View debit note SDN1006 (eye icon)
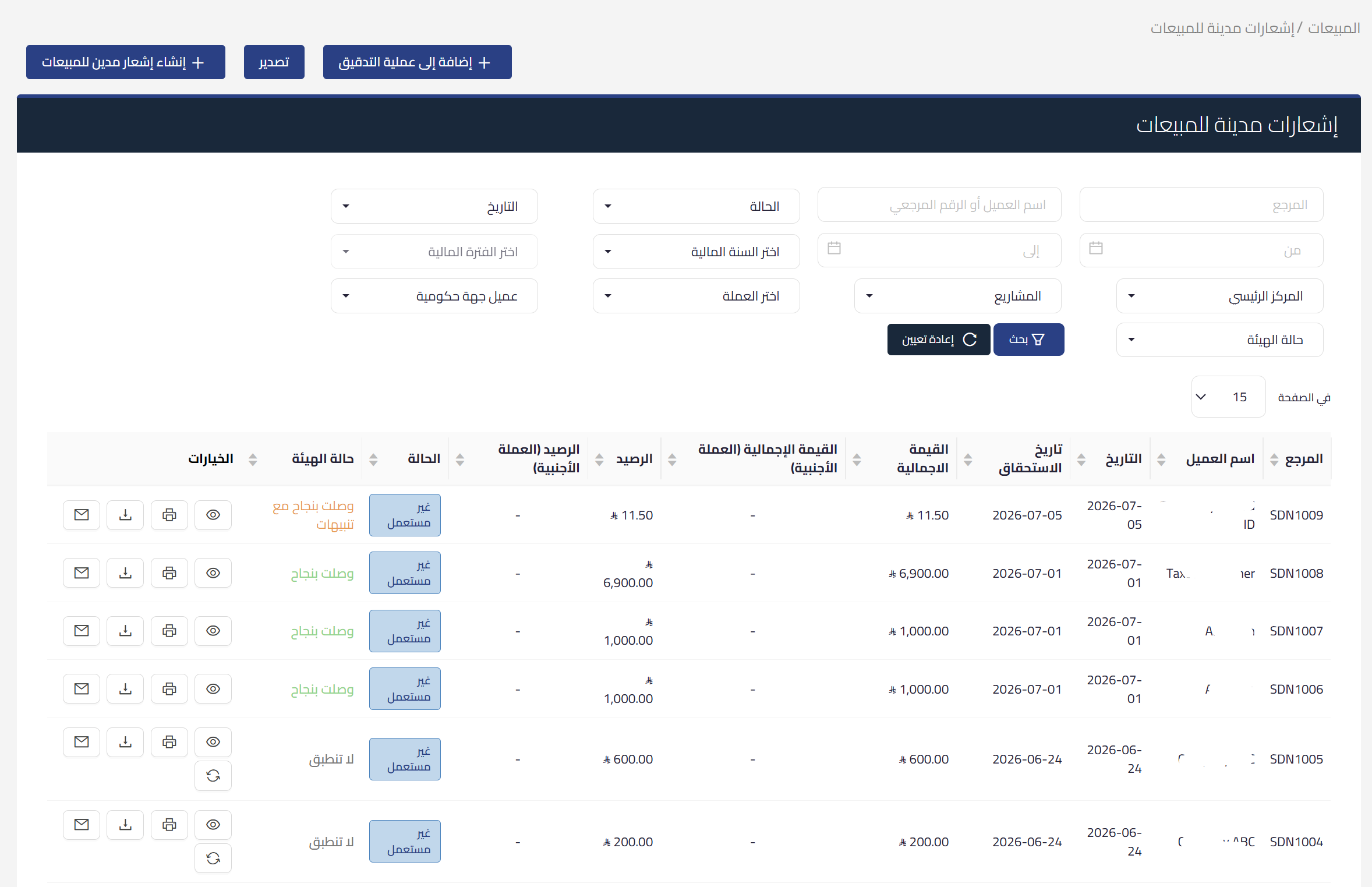The image size is (1372, 887). (213, 689)
